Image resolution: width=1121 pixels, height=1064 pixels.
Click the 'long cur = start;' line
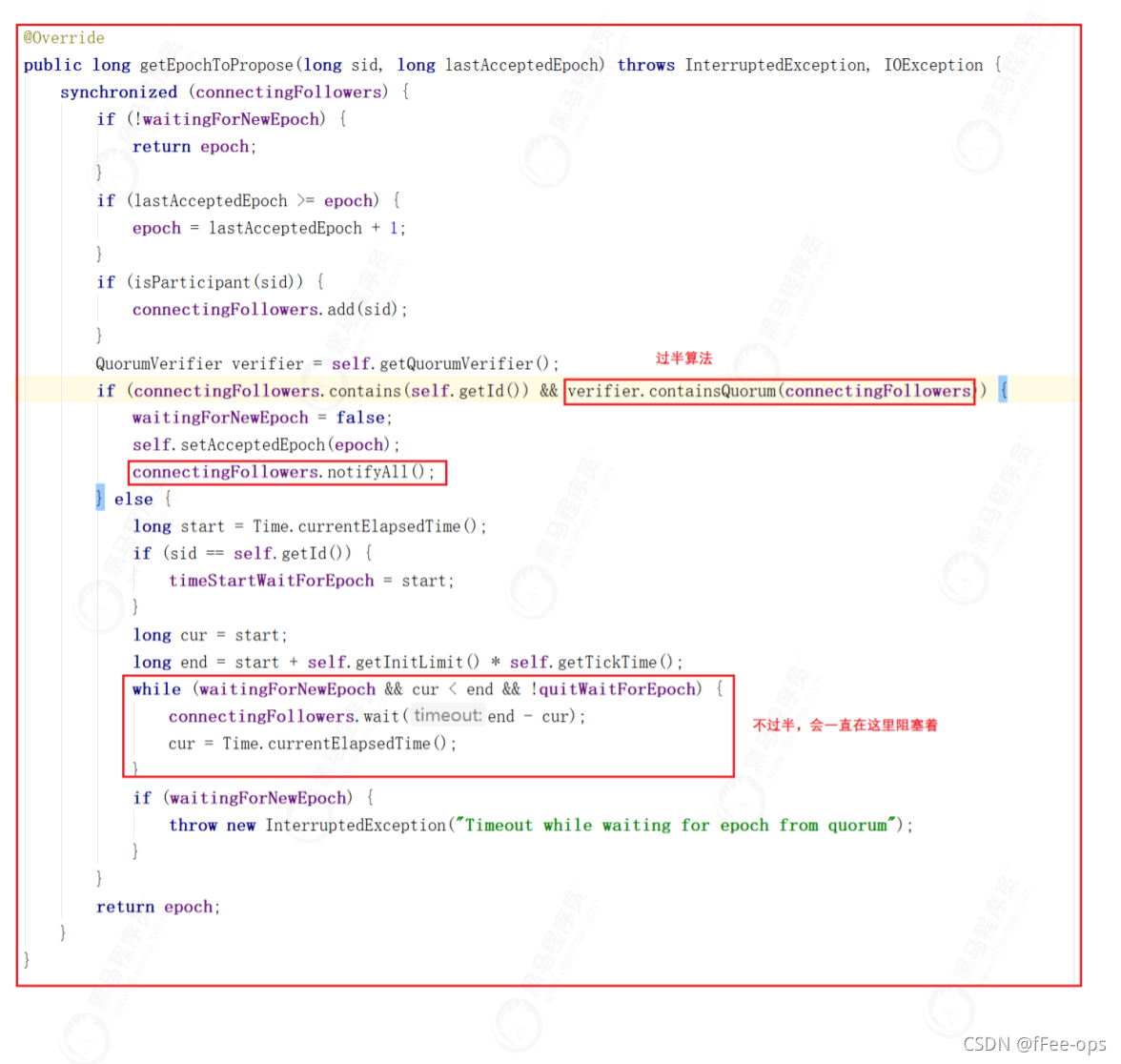[210, 635]
